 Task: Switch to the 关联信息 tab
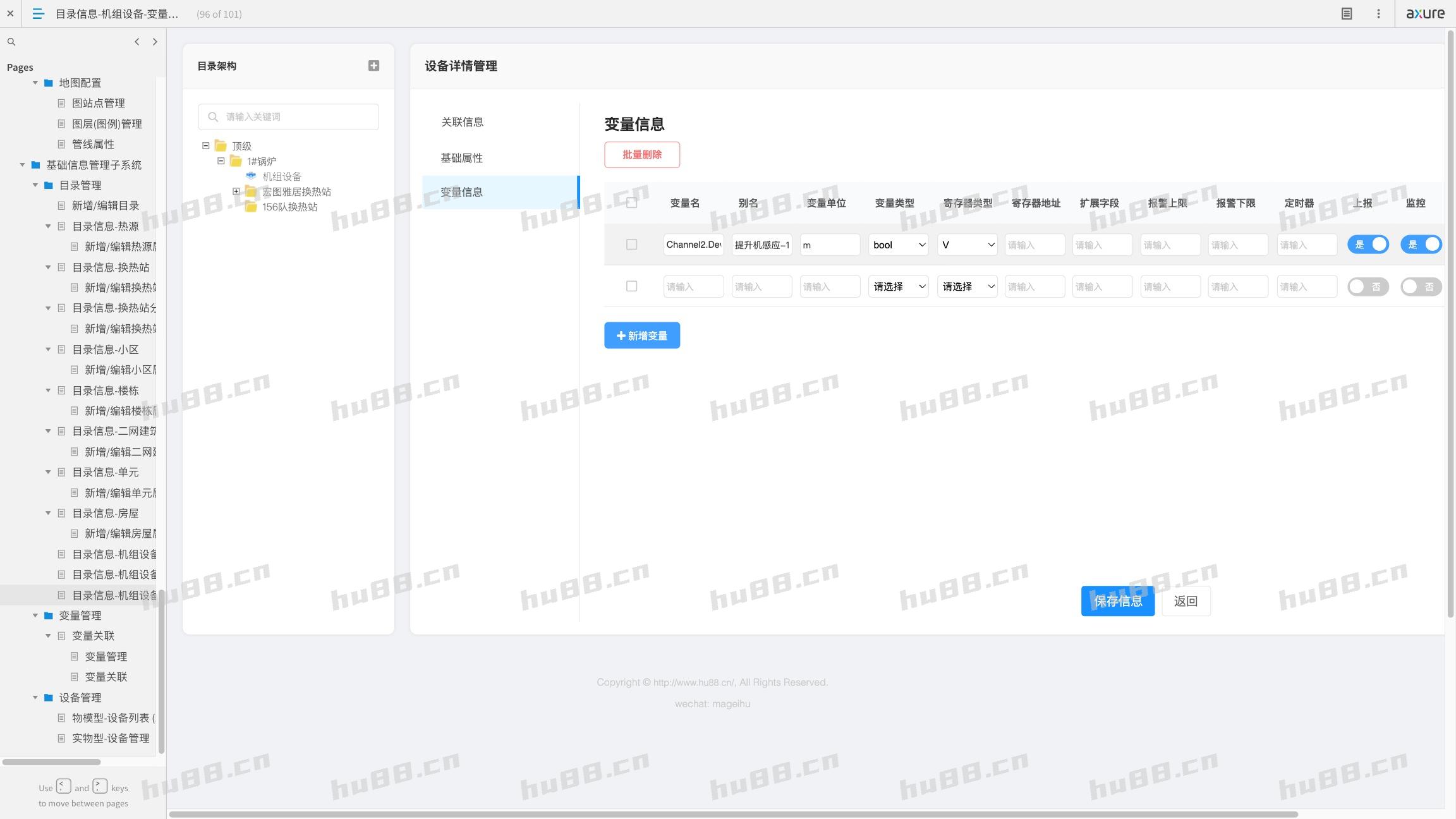(x=462, y=122)
